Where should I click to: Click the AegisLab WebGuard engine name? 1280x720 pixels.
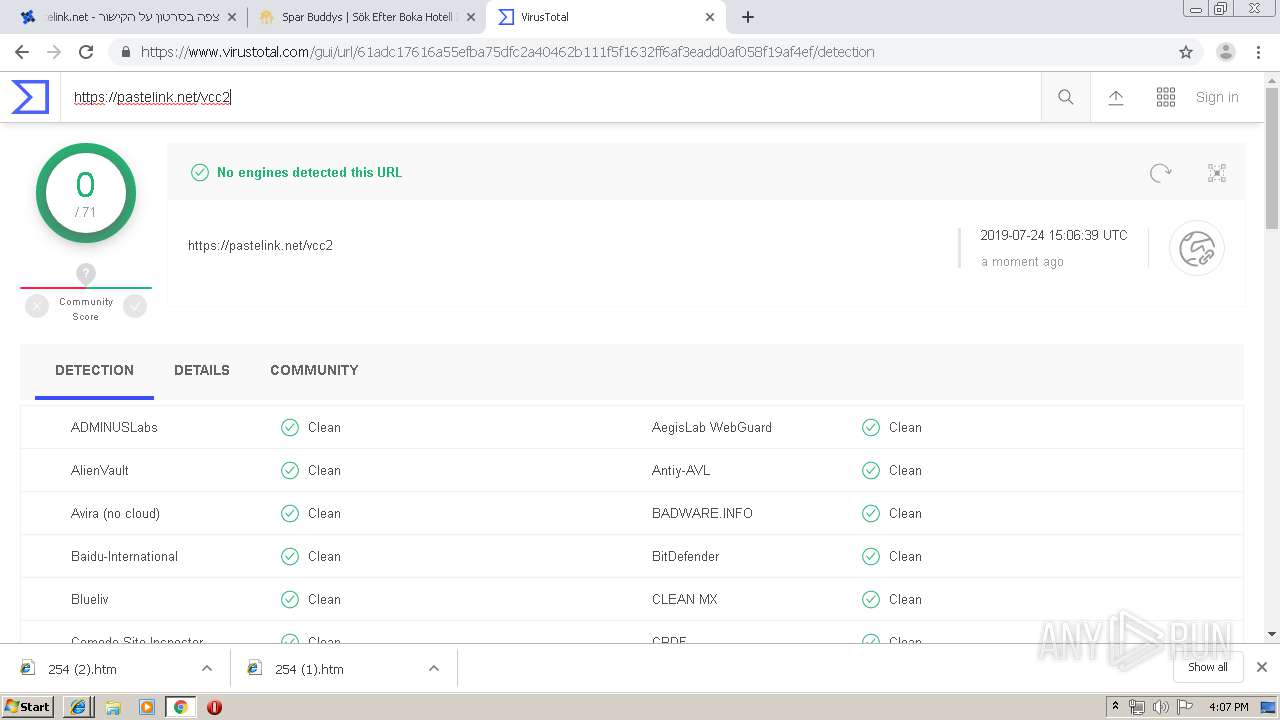[712, 427]
